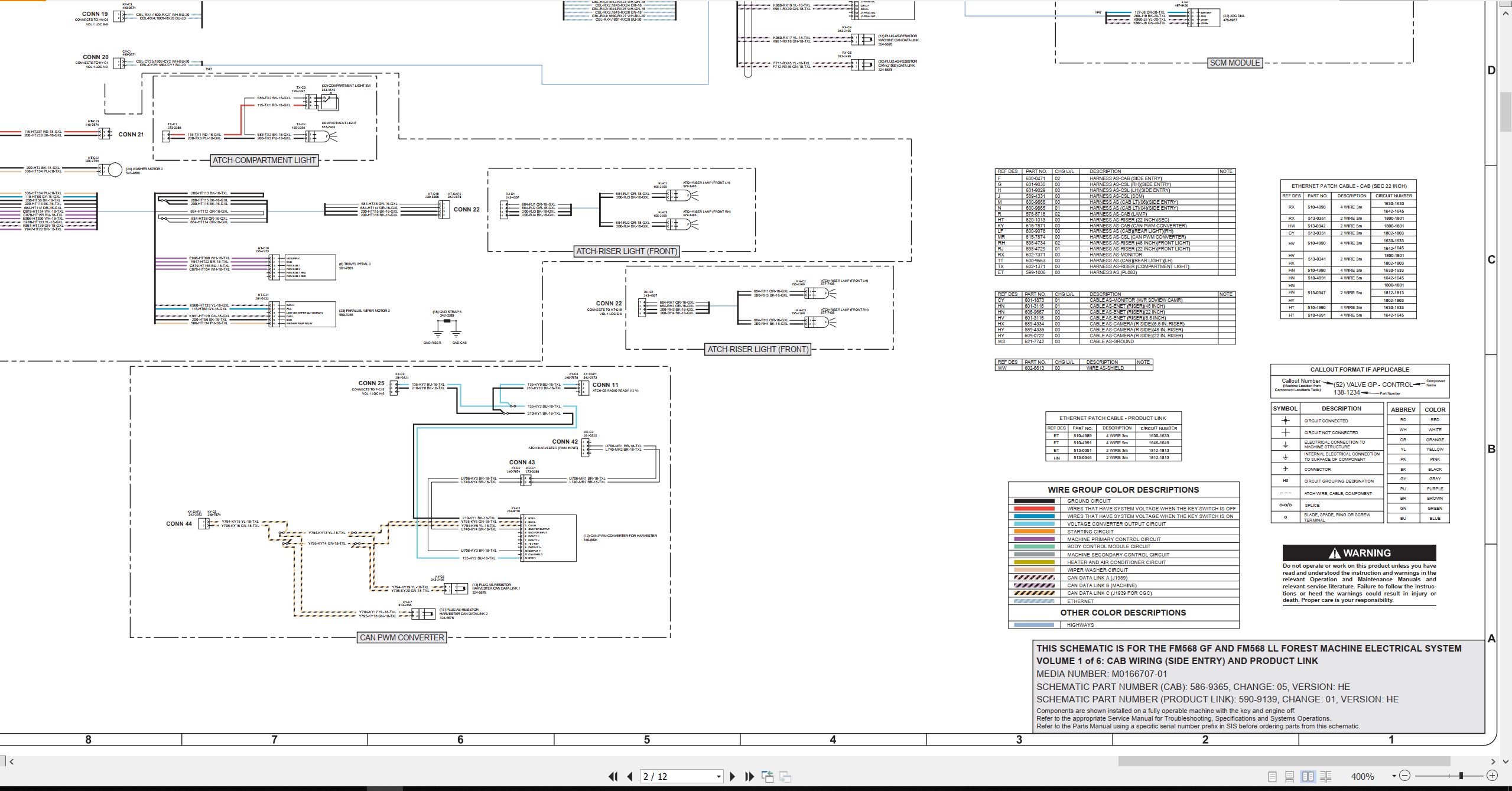Click the TRAVEL PEDAL 2 component label
The image size is (1512, 791).
point(355,266)
